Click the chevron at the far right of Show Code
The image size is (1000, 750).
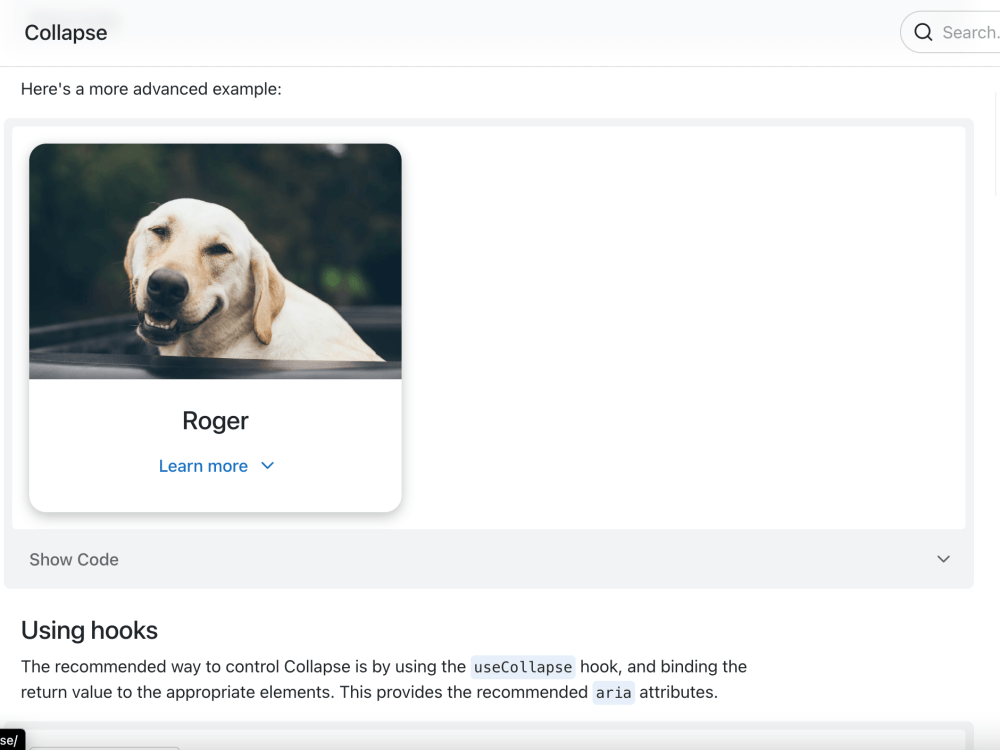pyautogui.click(x=943, y=559)
